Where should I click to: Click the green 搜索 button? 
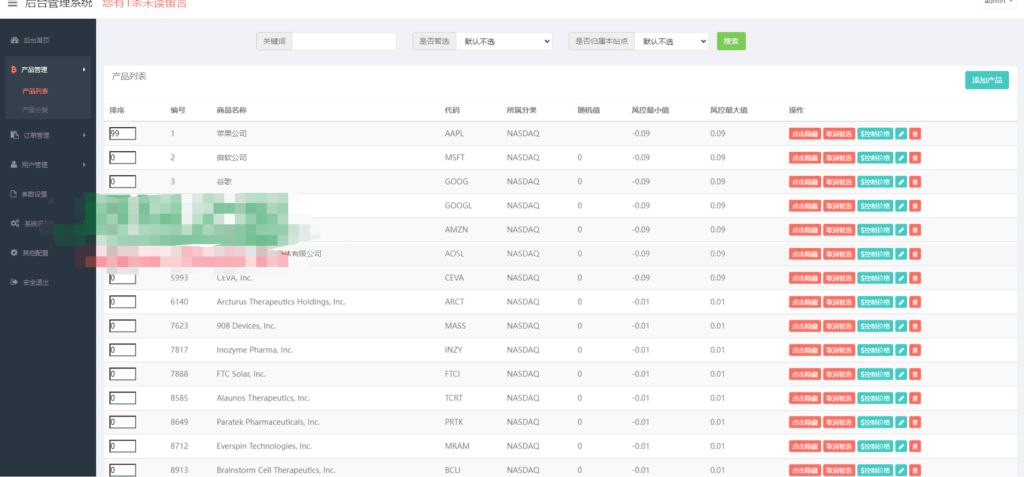pyautogui.click(x=731, y=41)
